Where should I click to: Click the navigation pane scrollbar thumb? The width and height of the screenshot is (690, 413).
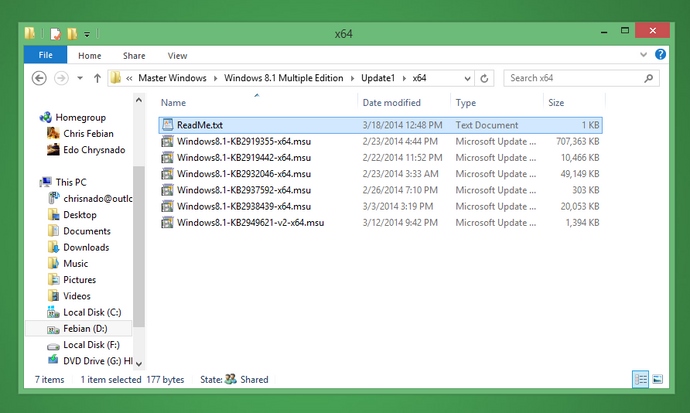(139, 246)
